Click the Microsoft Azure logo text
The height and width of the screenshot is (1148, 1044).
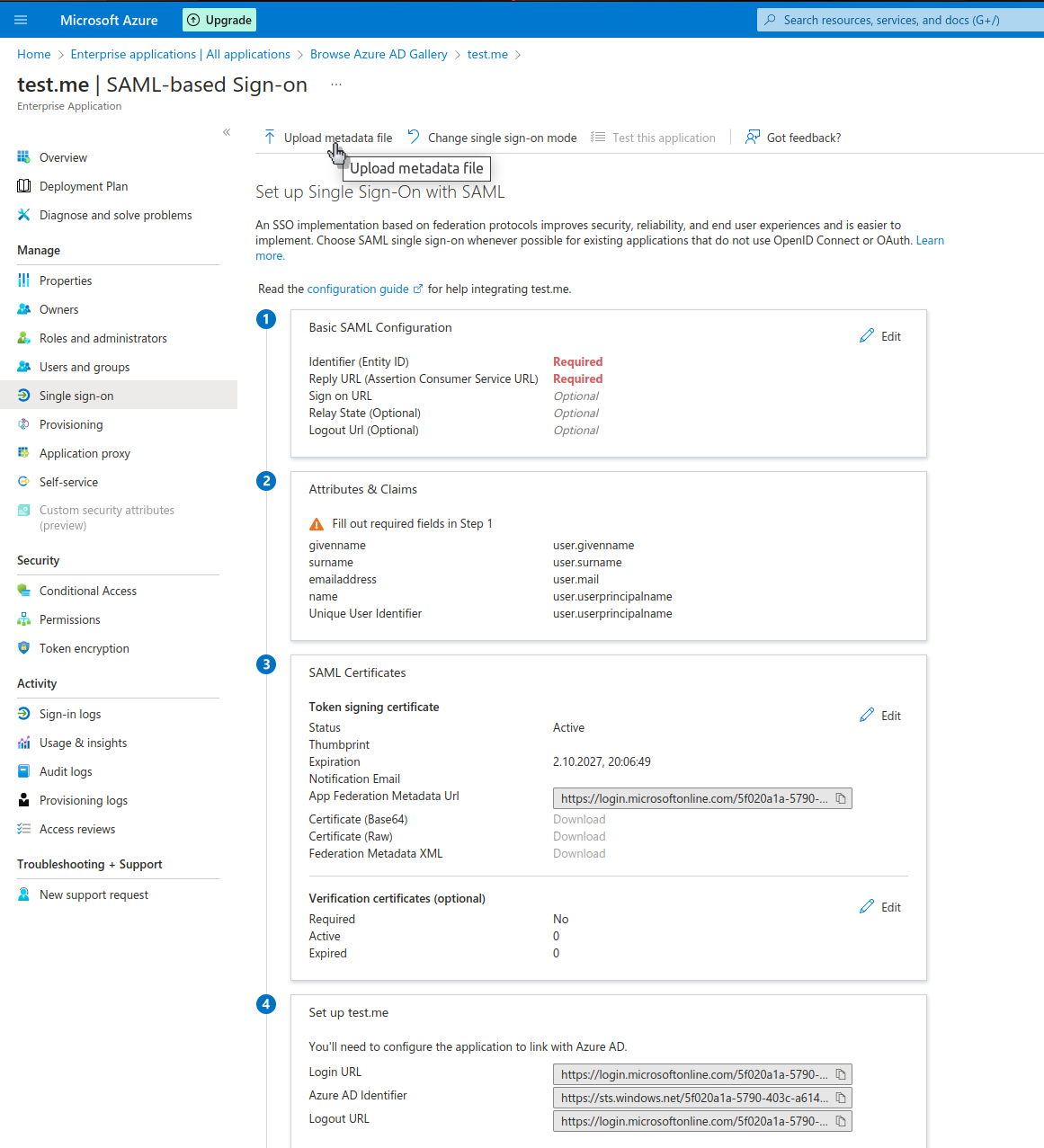point(109,20)
